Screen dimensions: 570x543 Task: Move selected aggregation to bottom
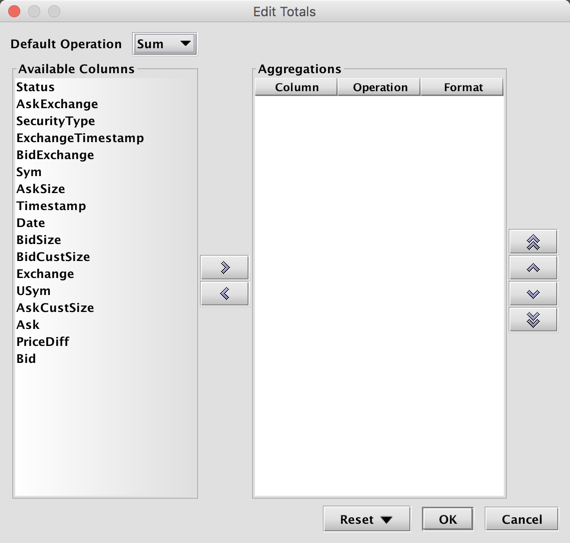click(x=533, y=319)
